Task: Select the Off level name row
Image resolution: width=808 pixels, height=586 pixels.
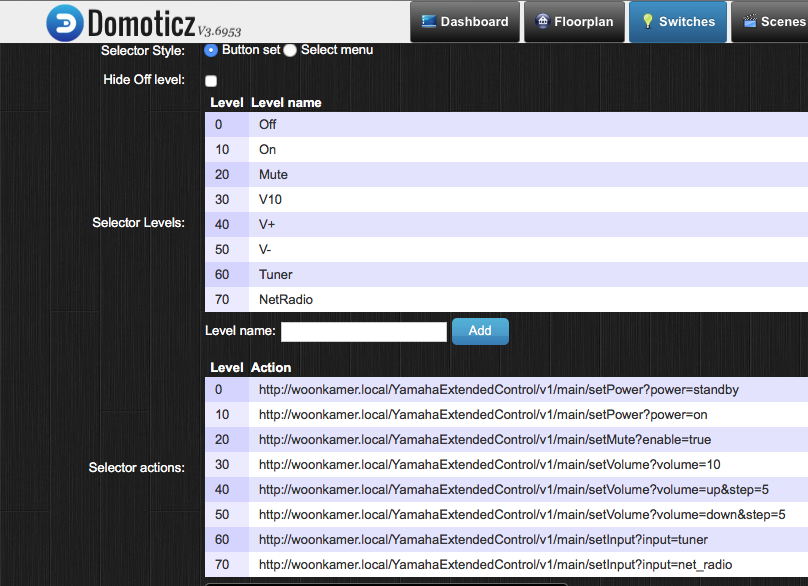Action: point(507,125)
